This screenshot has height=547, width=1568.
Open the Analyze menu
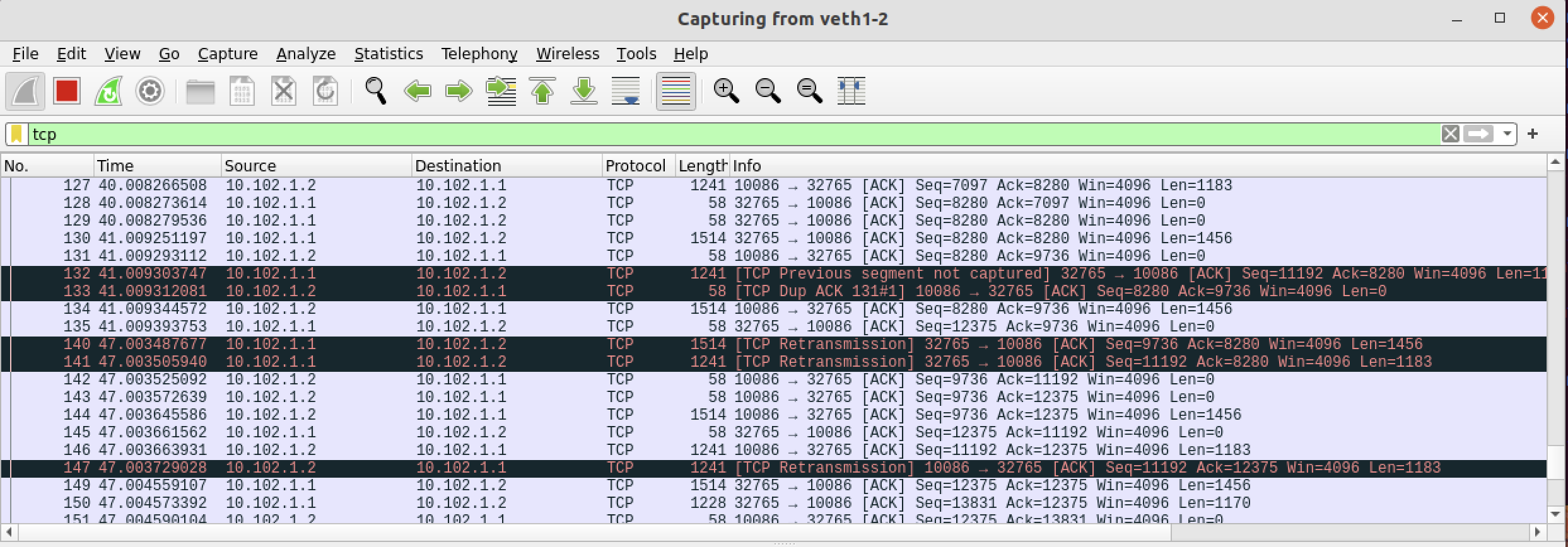[306, 54]
